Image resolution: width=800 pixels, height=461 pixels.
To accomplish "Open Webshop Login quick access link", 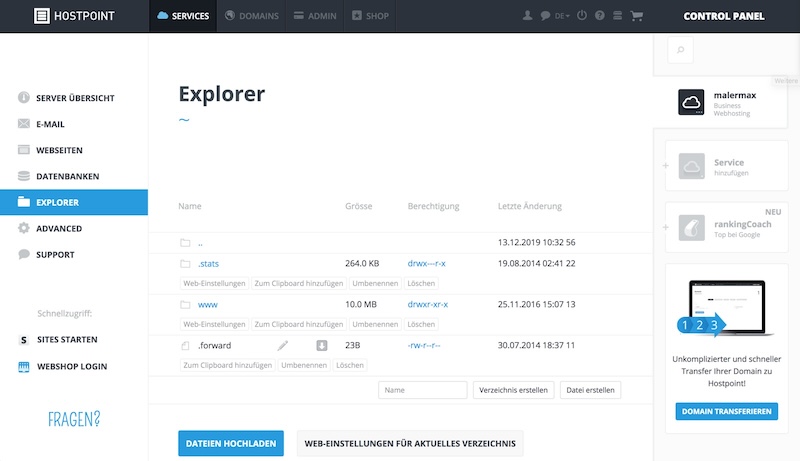I will pos(72,367).
